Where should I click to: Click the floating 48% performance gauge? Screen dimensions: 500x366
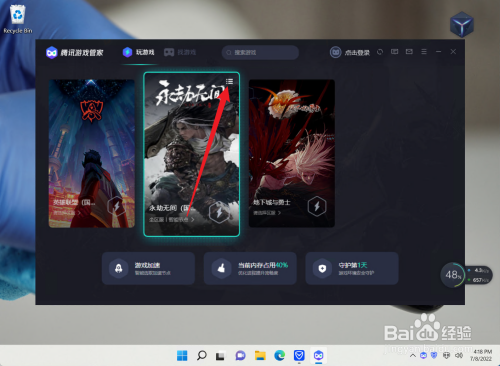click(453, 275)
